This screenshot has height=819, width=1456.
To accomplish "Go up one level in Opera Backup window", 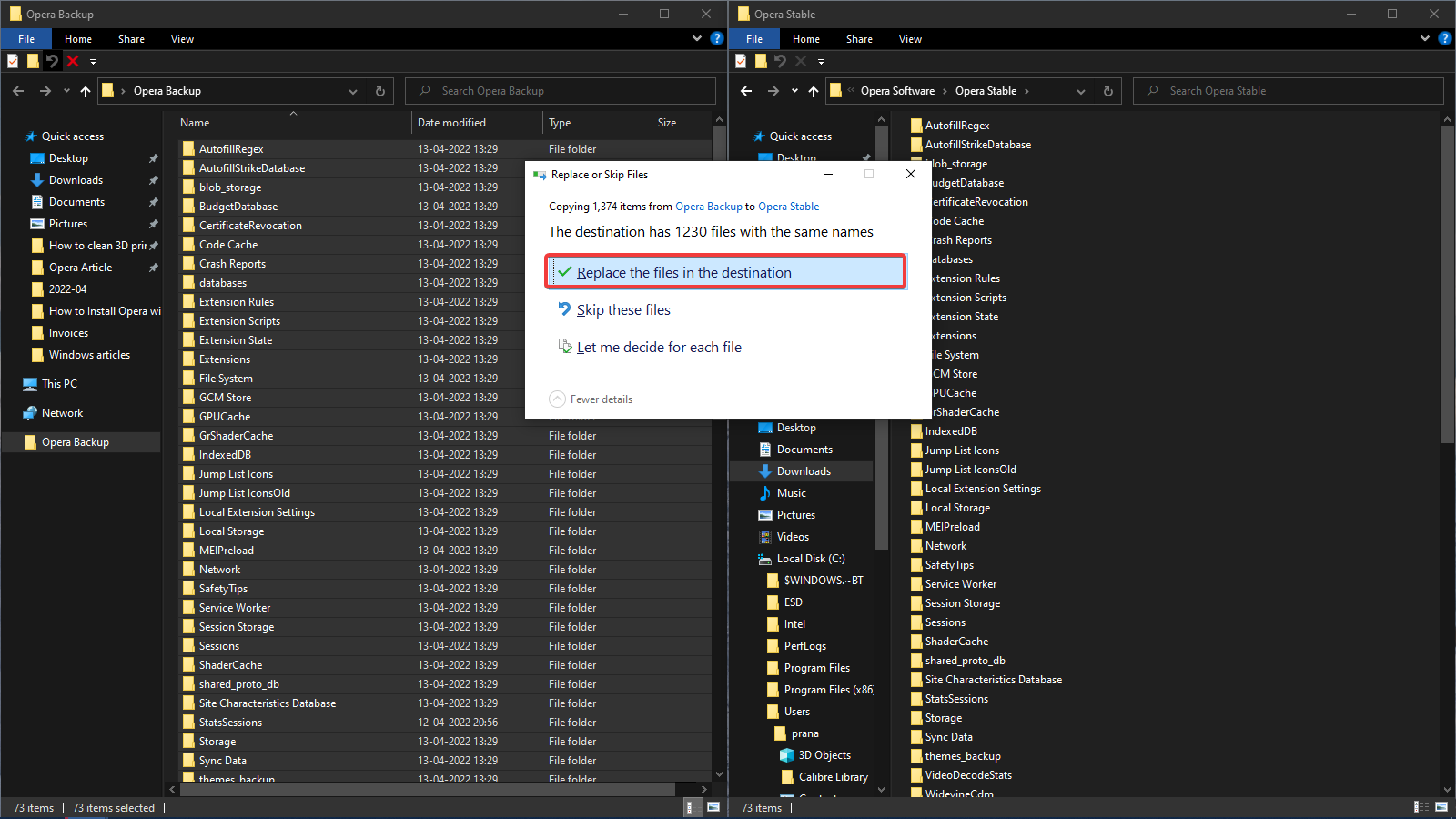I will click(86, 91).
